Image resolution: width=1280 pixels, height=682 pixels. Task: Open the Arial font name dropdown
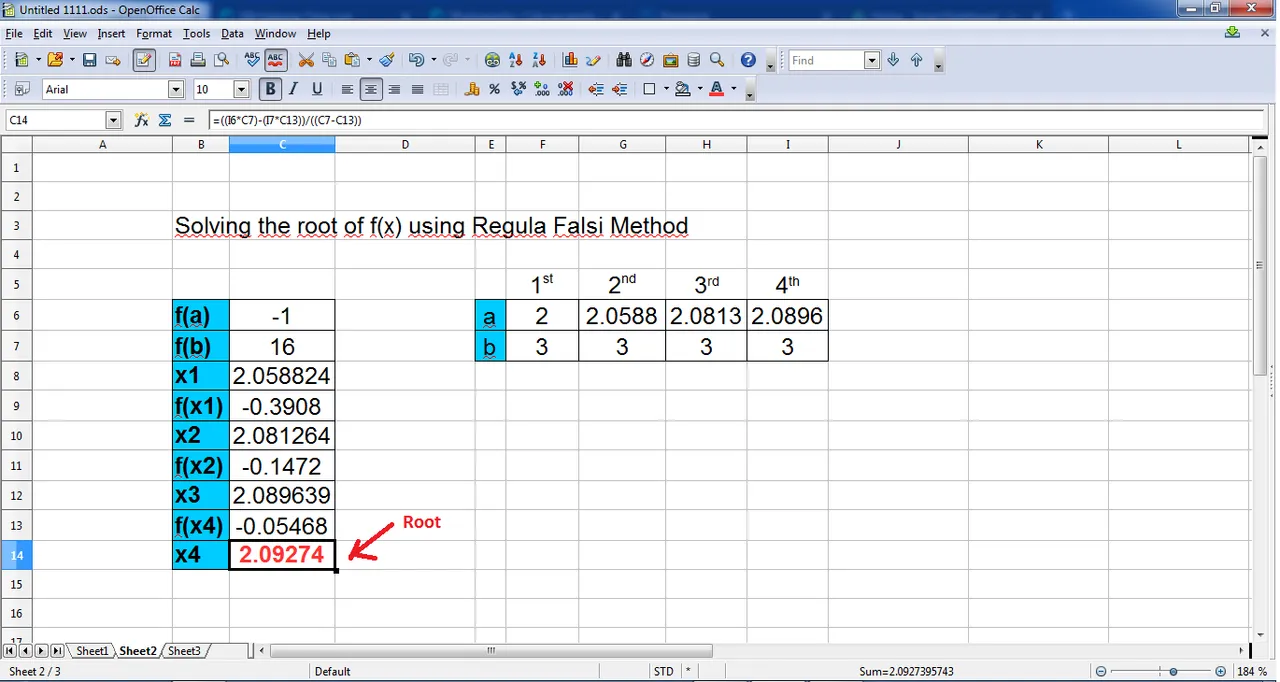tap(176, 90)
